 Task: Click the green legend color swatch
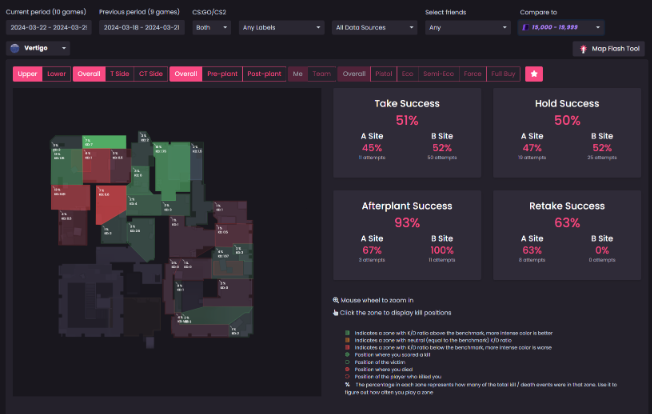[x=347, y=333]
